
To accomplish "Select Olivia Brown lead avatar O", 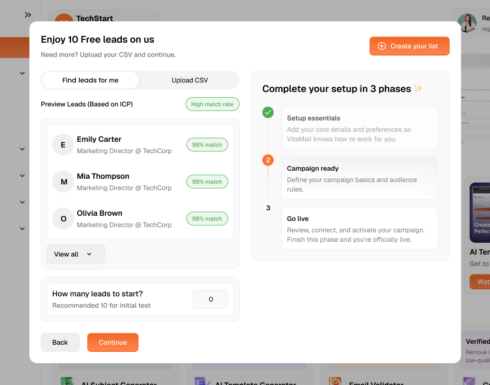I will coord(63,219).
